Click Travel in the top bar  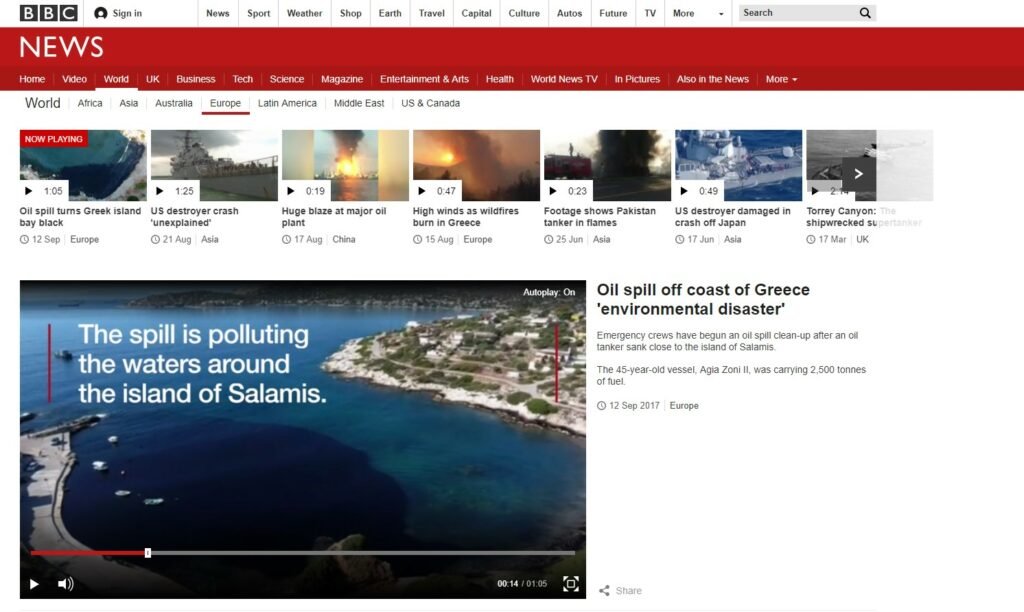coord(432,13)
